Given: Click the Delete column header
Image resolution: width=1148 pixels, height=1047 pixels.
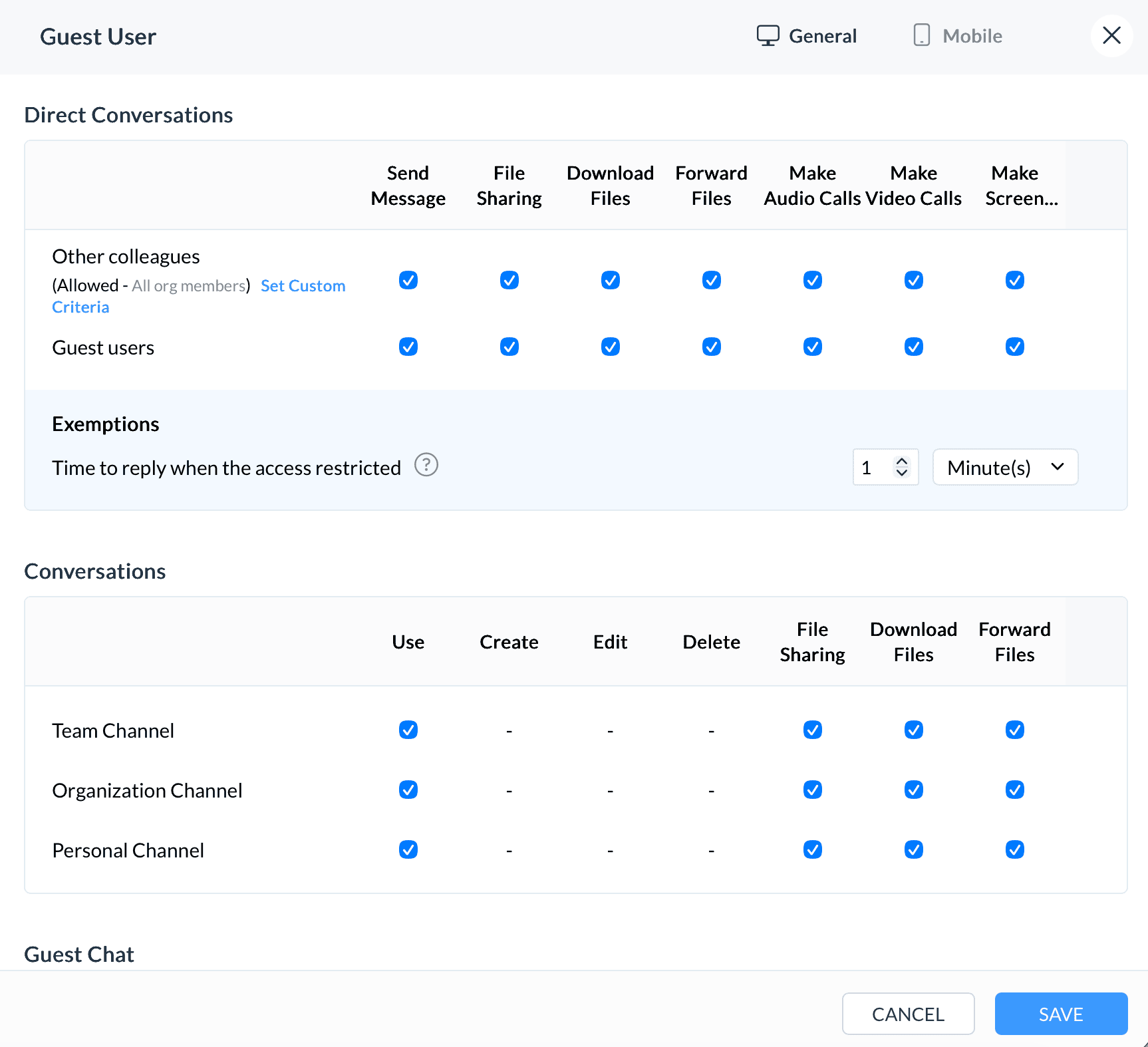Looking at the screenshot, I should click(x=712, y=642).
